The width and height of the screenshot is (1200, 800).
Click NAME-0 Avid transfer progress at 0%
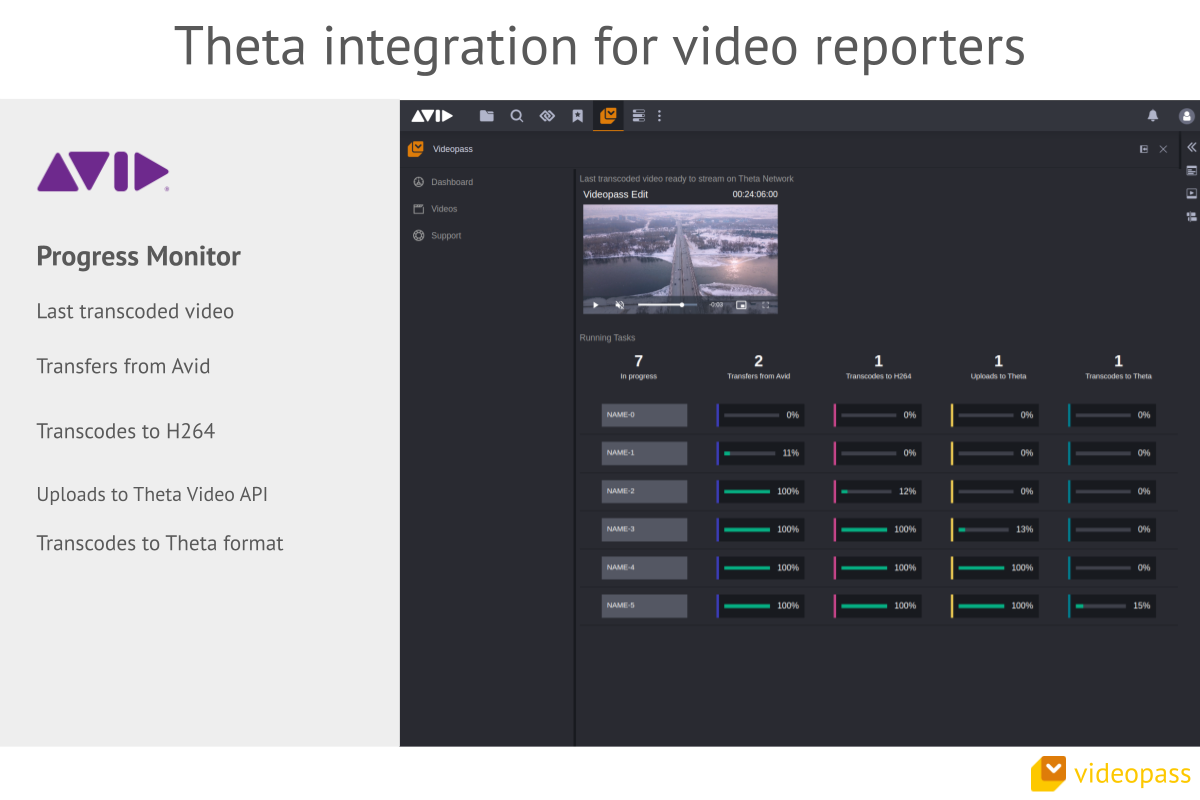761,415
